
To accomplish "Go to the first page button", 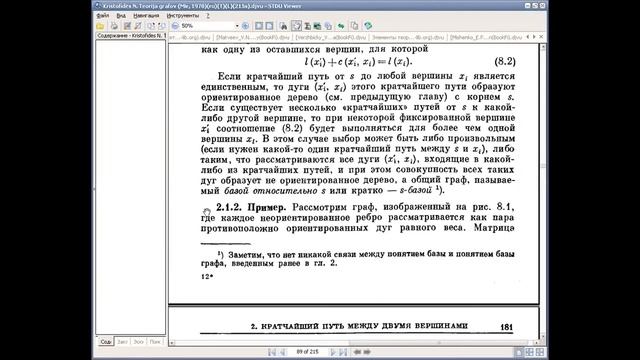I will pyautogui.click(x=272, y=352).
